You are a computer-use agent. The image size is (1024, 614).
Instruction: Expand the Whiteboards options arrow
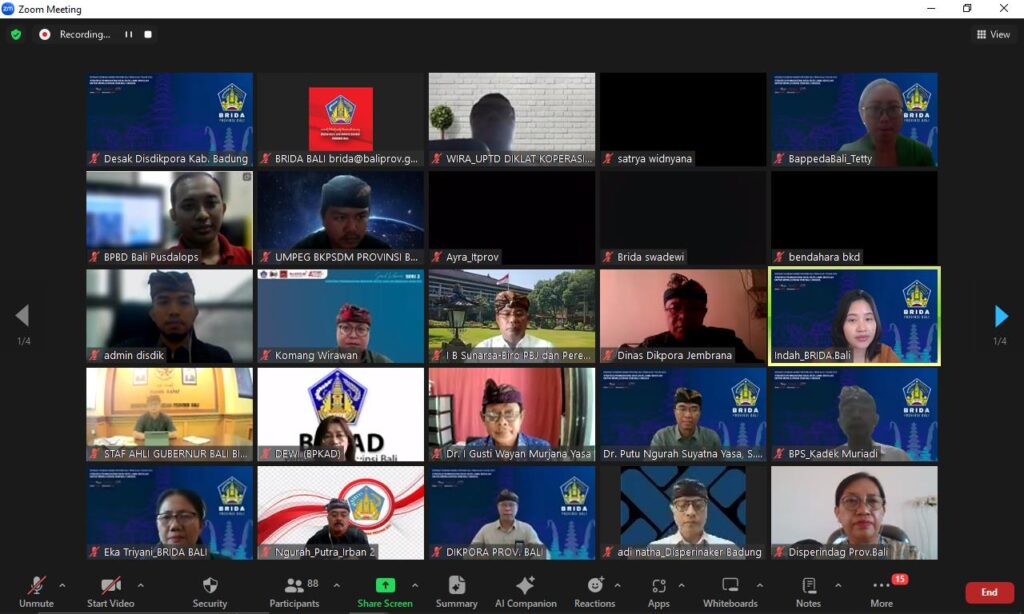click(760, 585)
